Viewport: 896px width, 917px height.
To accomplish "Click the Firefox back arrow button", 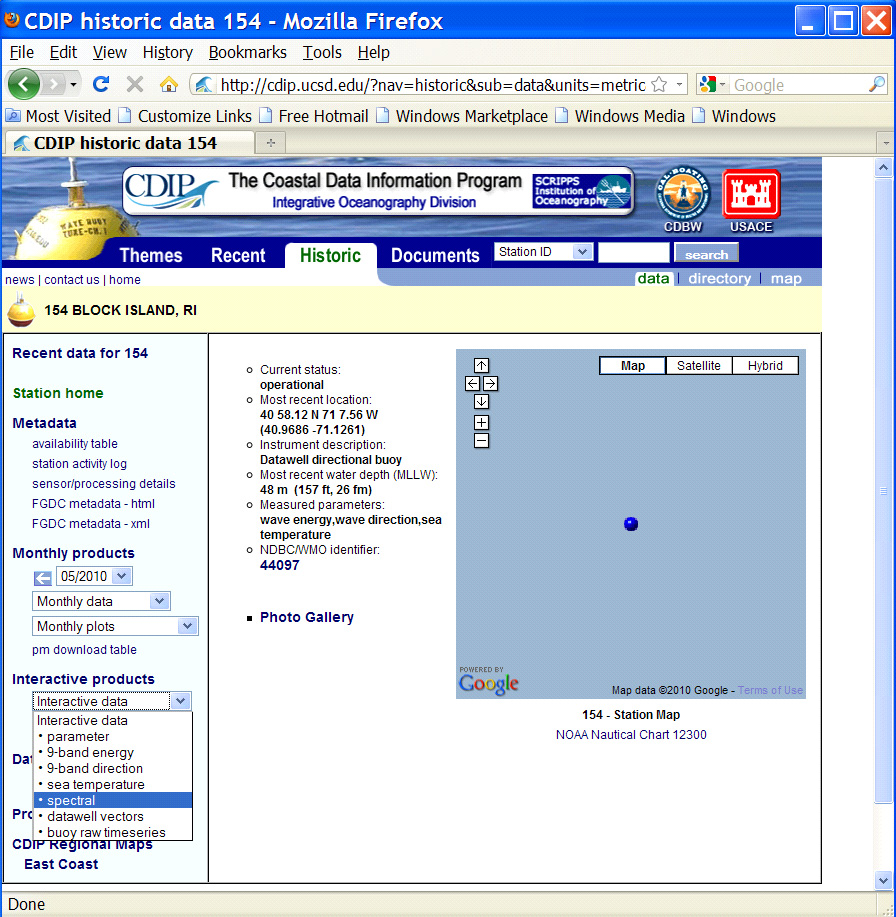I will point(23,85).
